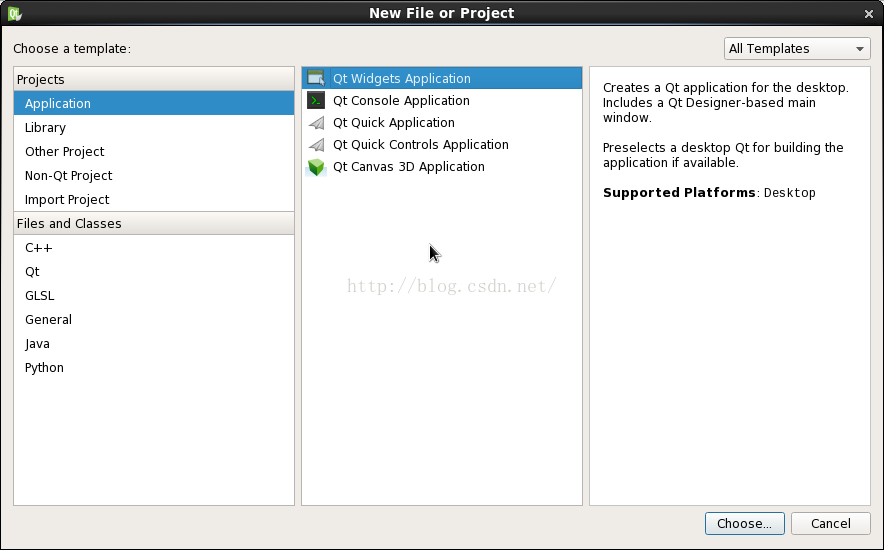Pick the Qt Quick Application template
Image resolution: width=884 pixels, height=550 pixels.
[x=442, y=122]
